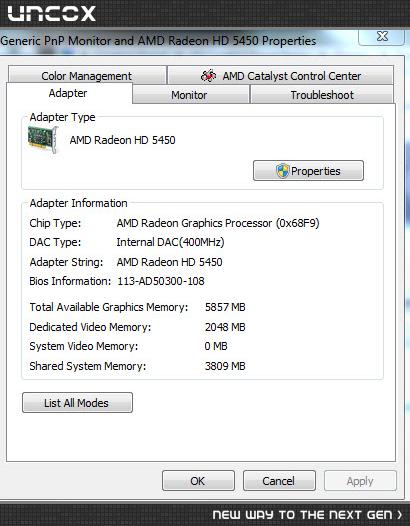The width and height of the screenshot is (410, 526).
Task: Click the UAC shield icon on Properties
Action: (283, 171)
